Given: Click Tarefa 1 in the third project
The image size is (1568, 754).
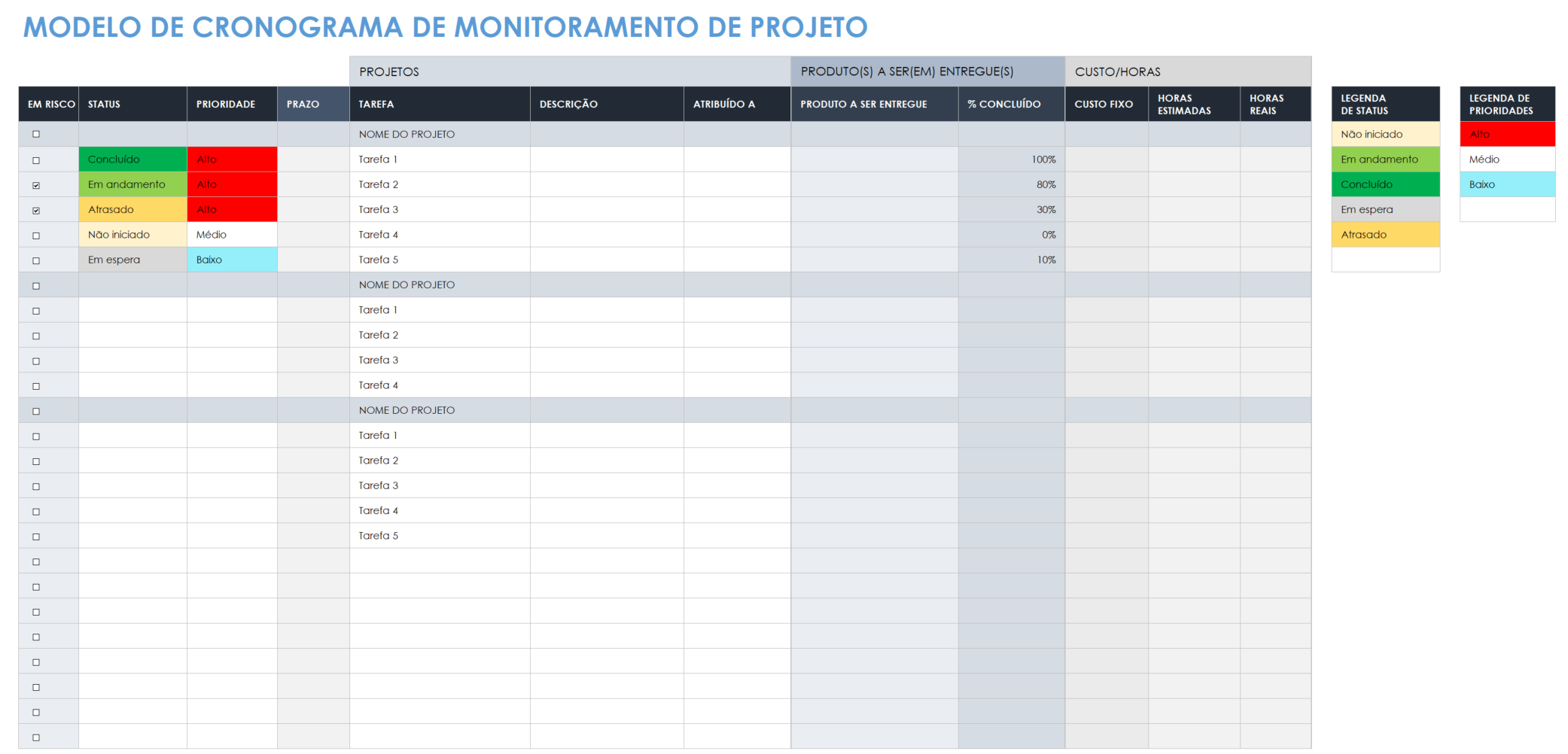Looking at the screenshot, I should 440,435.
